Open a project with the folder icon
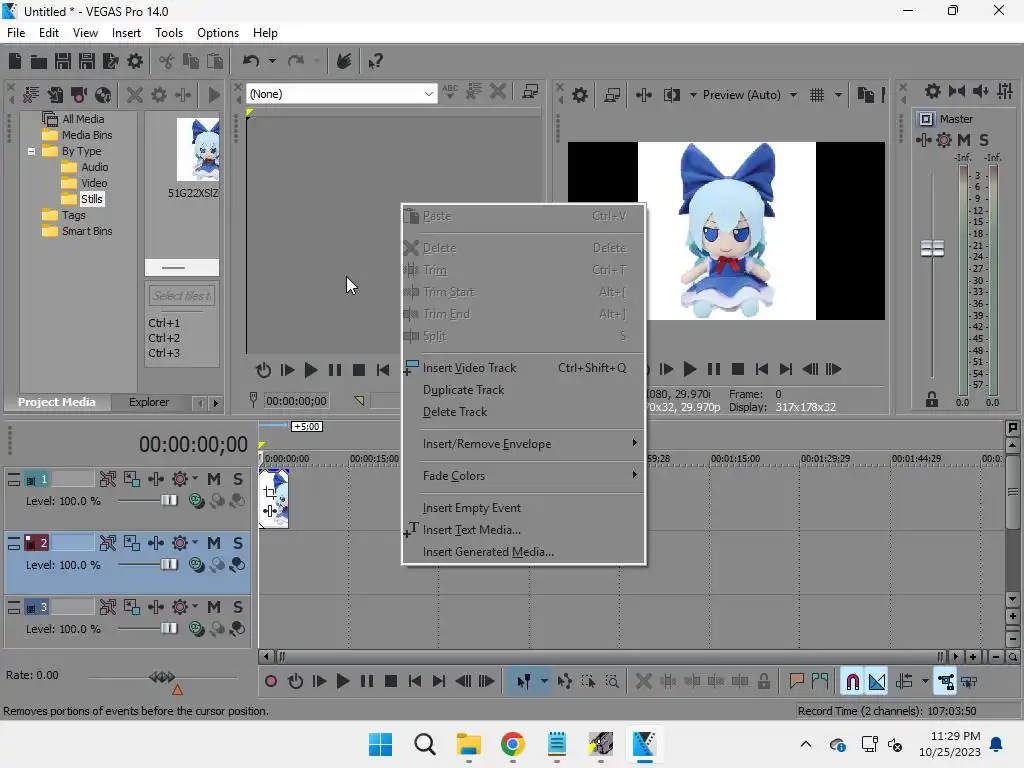 pos(39,61)
